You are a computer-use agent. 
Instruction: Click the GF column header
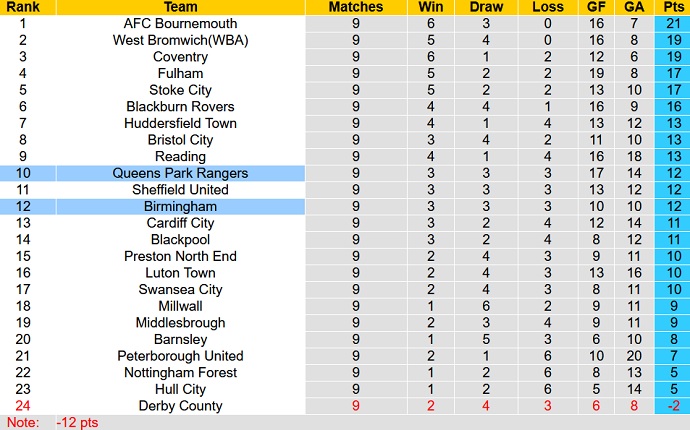[x=596, y=7]
